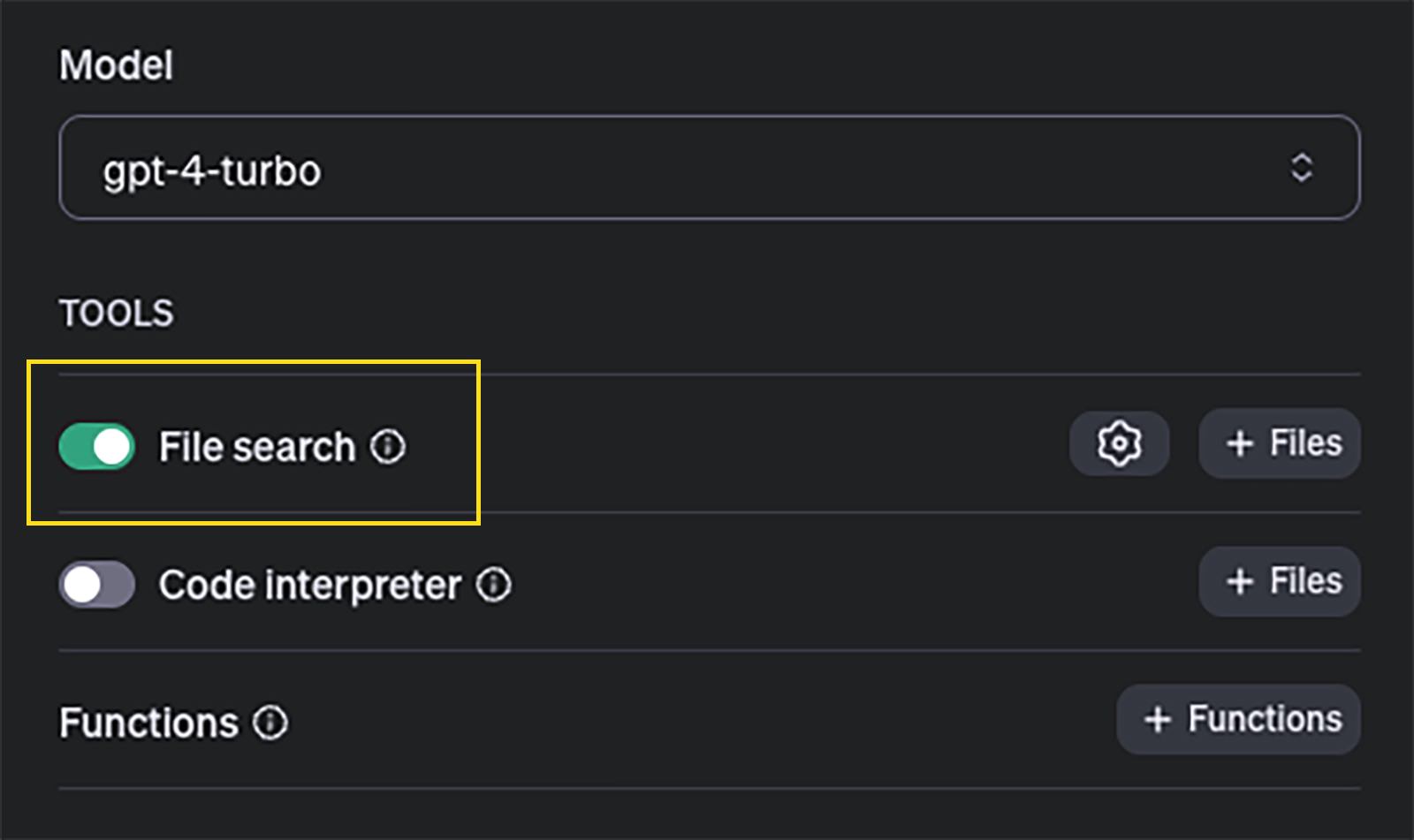Screen dimensions: 1414x840
Task: Click the Code interpreter label text
Action: click(x=310, y=585)
